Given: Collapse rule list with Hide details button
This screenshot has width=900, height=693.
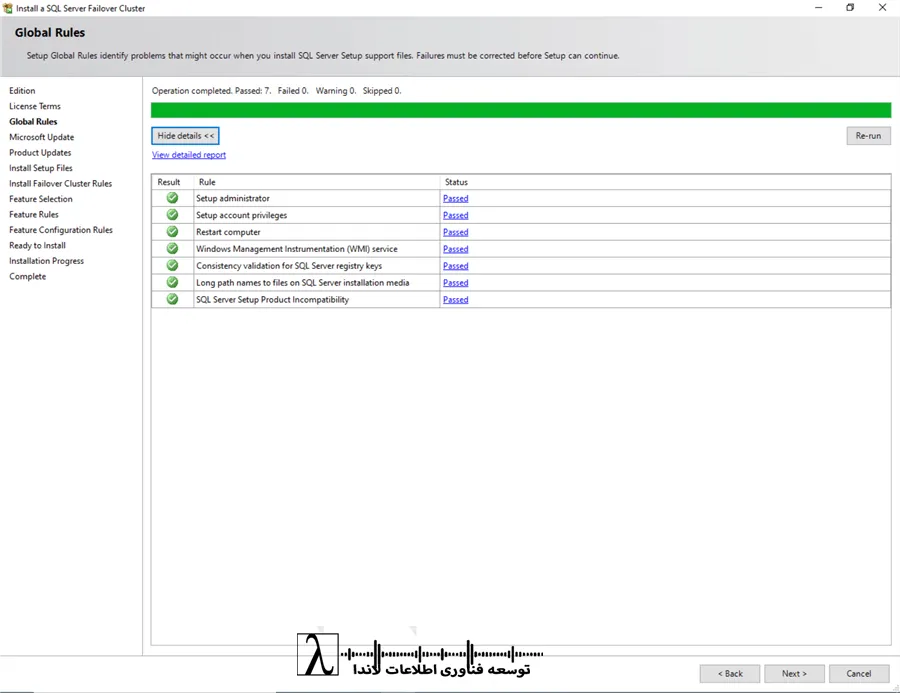Looking at the screenshot, I should point(185,136).
